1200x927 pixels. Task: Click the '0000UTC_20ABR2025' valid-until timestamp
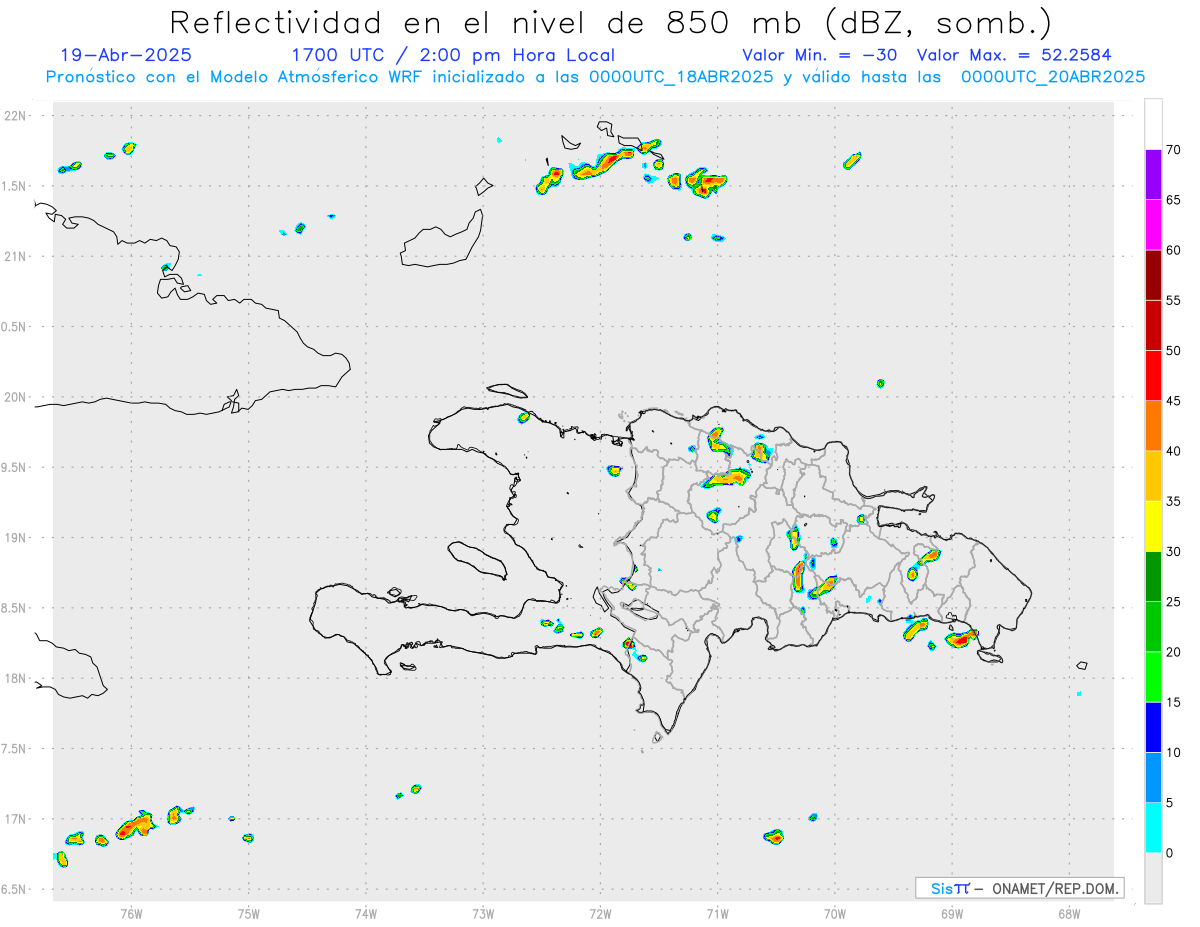1053,77
